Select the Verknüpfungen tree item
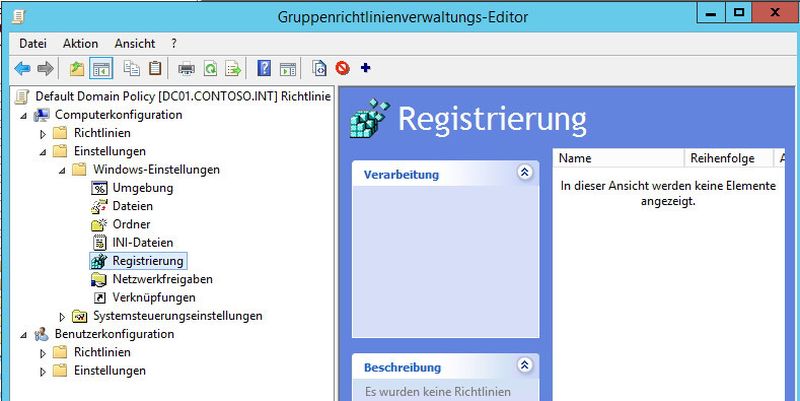This screenshot has width=800, height=401. tap(154, 297)
